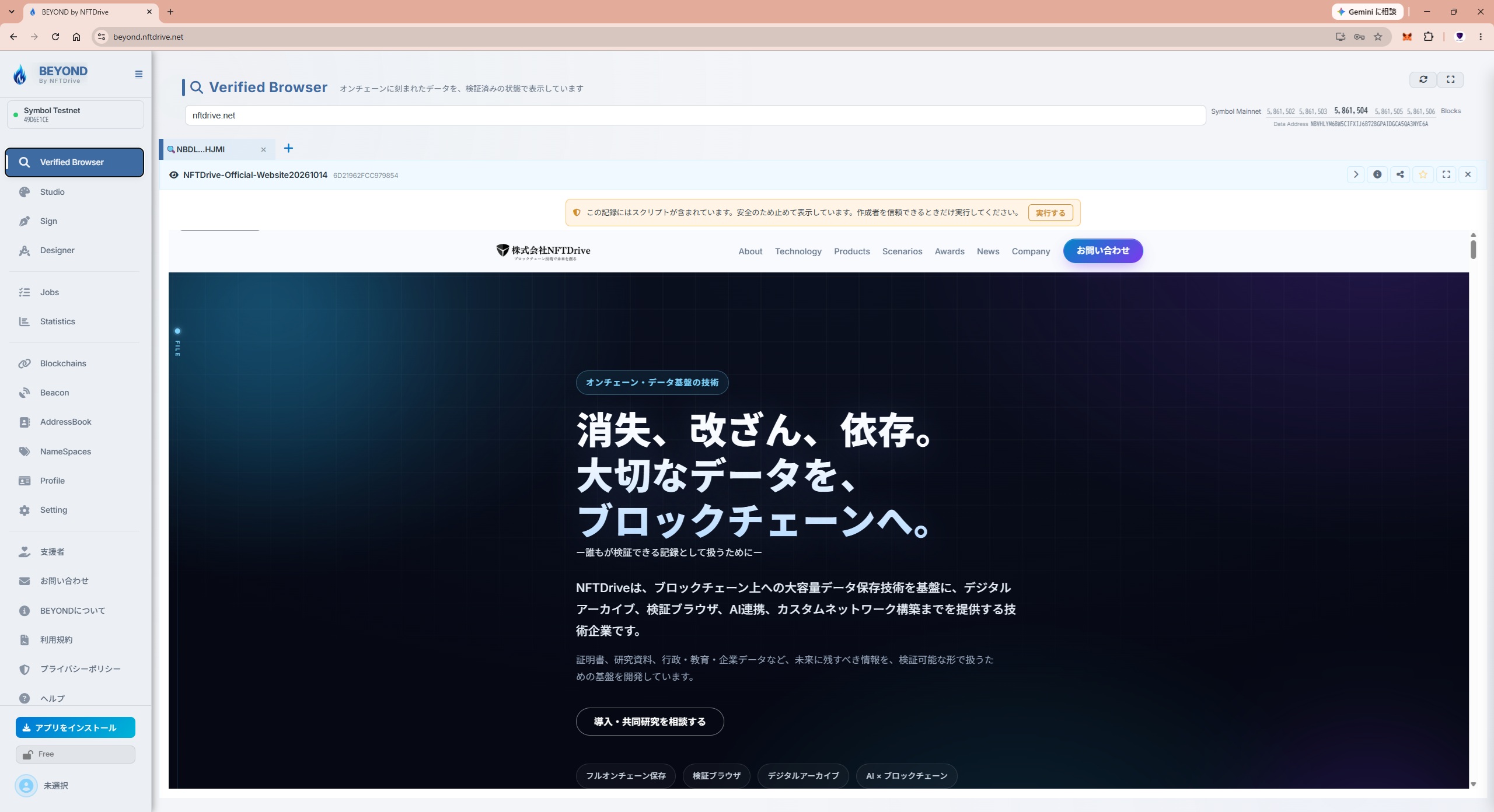Open the Beacon page
The width and height of the screenshot is (1494, 812).
(x=75, y=393)
